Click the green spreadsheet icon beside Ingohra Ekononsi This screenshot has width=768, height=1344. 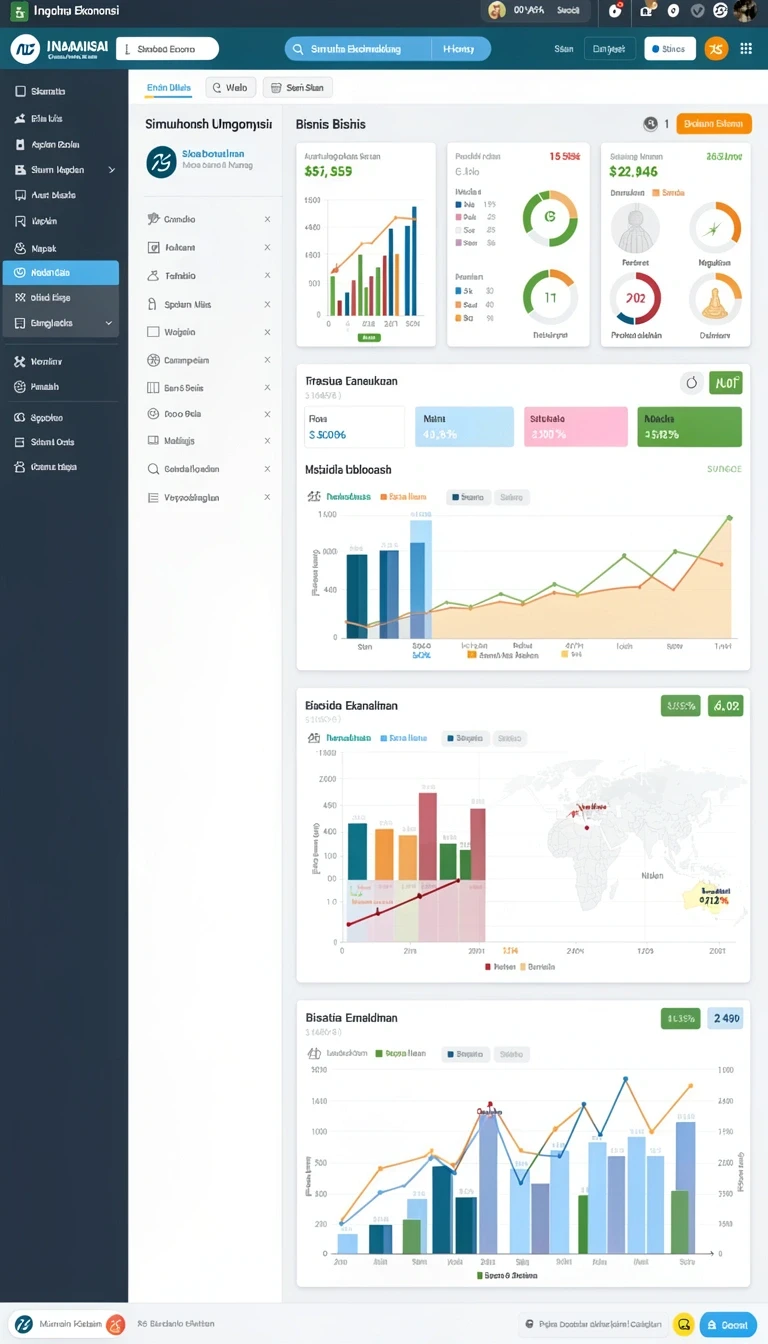17,10
